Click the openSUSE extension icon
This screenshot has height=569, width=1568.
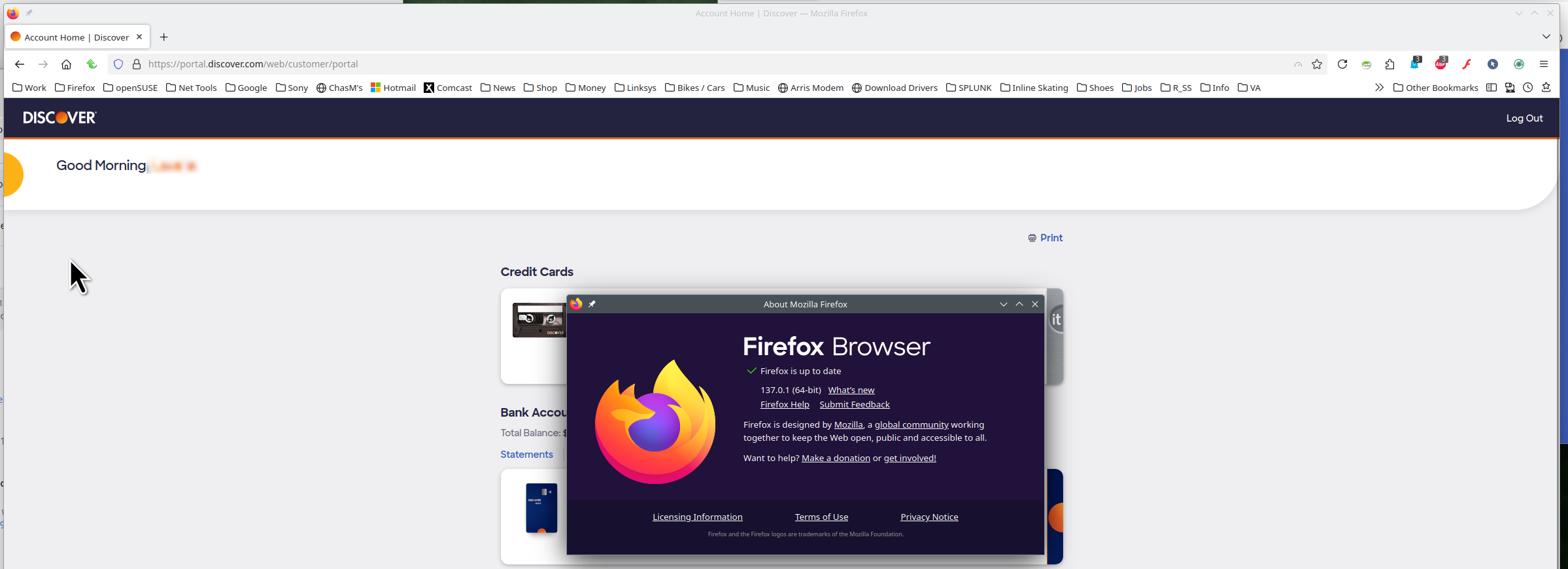pyautogui.click(x=1366, y=64)
